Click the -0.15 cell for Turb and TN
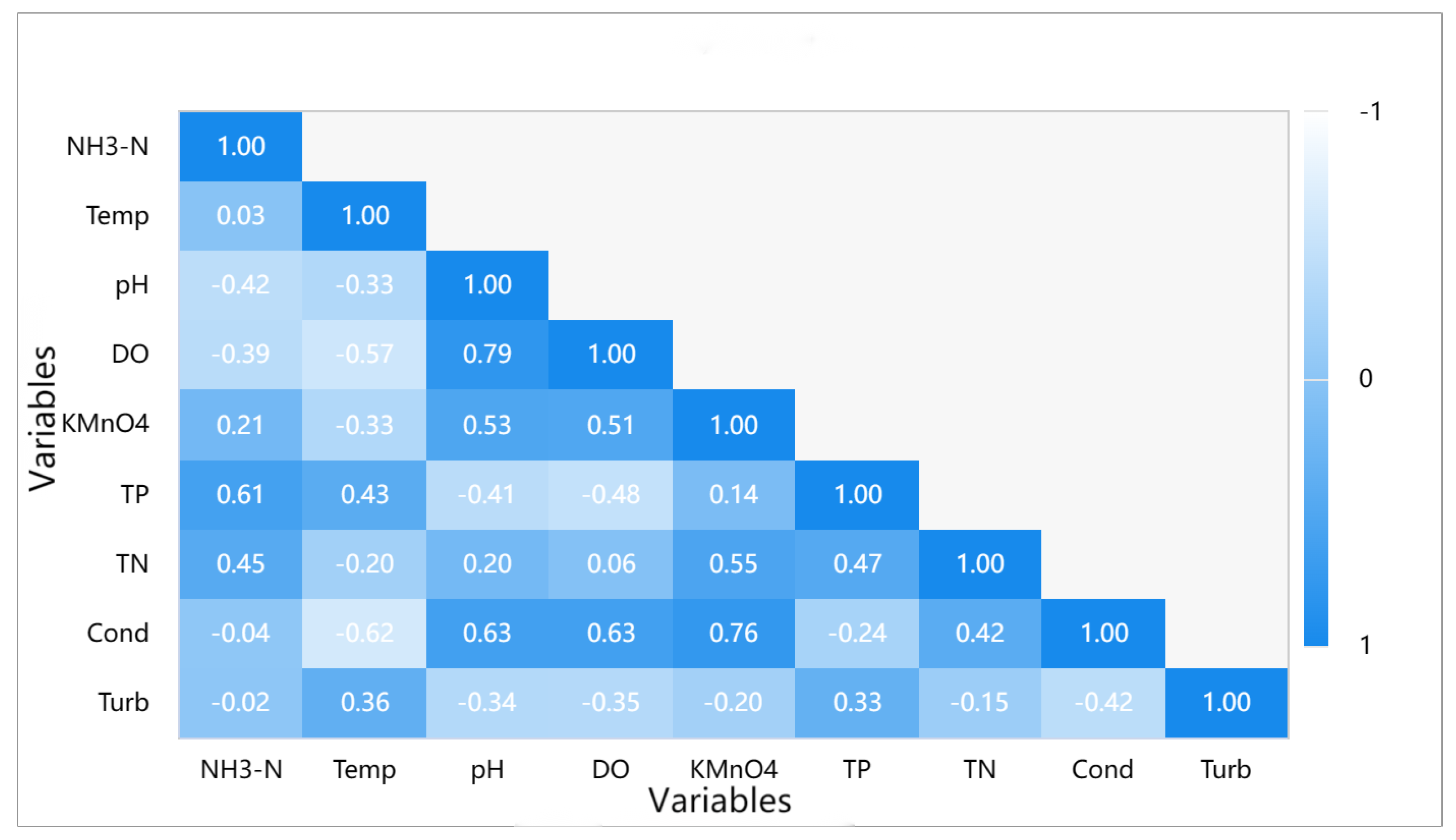Screen dimensions: 1456x840 click(x=979, y=703)
